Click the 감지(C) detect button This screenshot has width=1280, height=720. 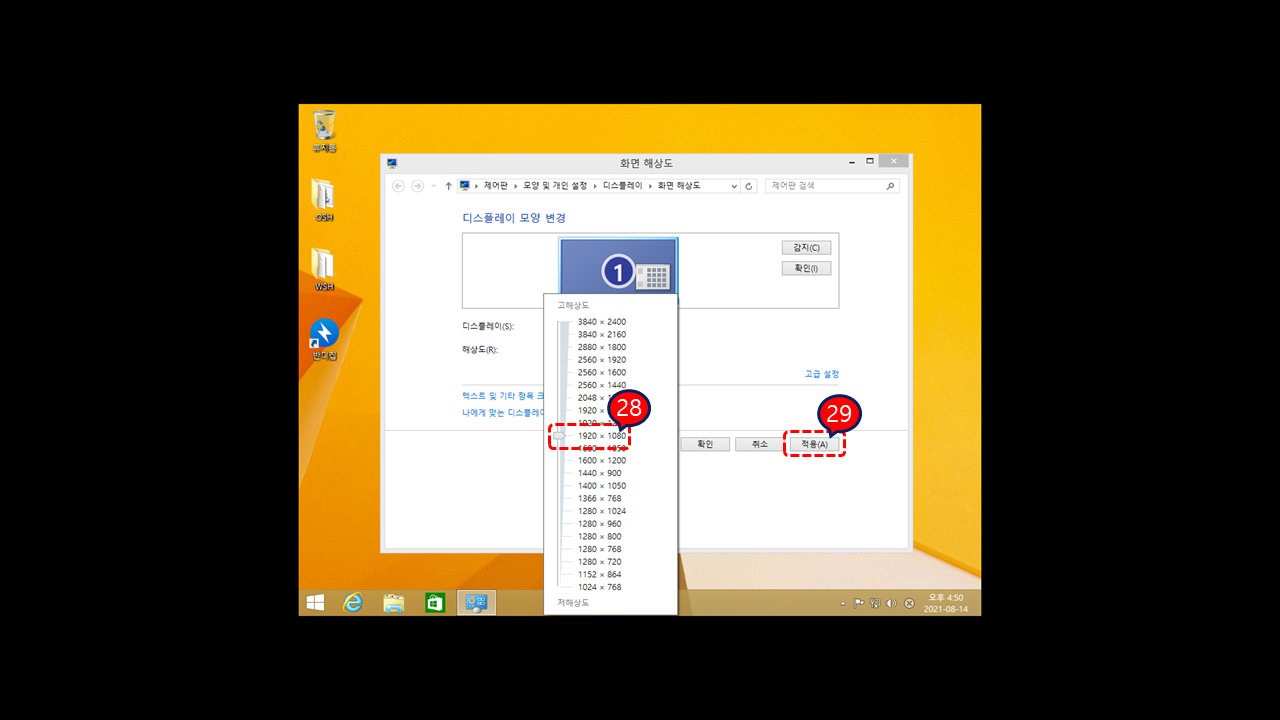tap(806, 247)
